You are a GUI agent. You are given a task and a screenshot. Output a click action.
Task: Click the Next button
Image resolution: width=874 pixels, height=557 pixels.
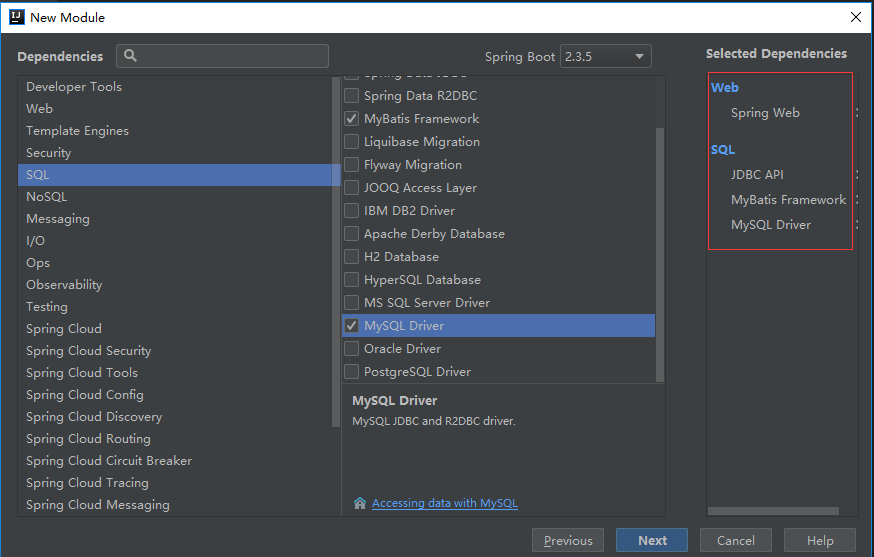coord(652,540)
